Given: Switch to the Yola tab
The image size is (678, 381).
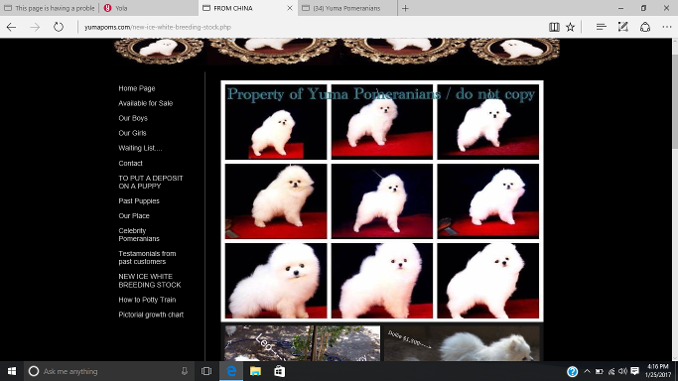Looking at the screenshot, I should click(148, 8).
